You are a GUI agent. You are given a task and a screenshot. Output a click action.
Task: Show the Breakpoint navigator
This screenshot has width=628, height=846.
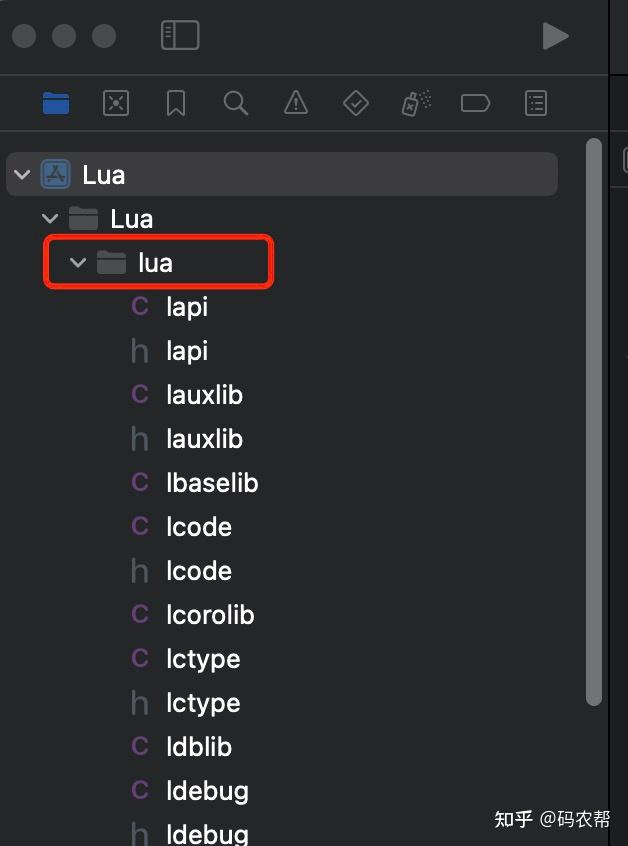(475, 103)
